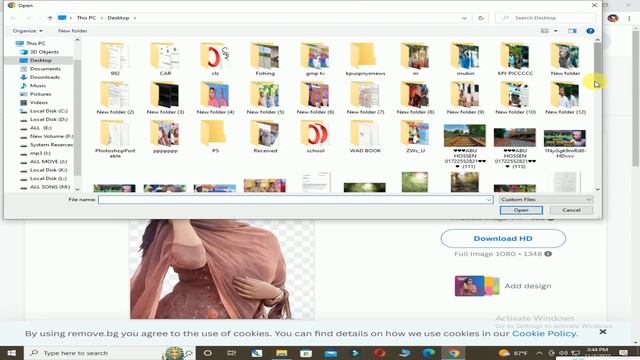
Task: Open the Fishing folder
Action: tap(265, 59)
